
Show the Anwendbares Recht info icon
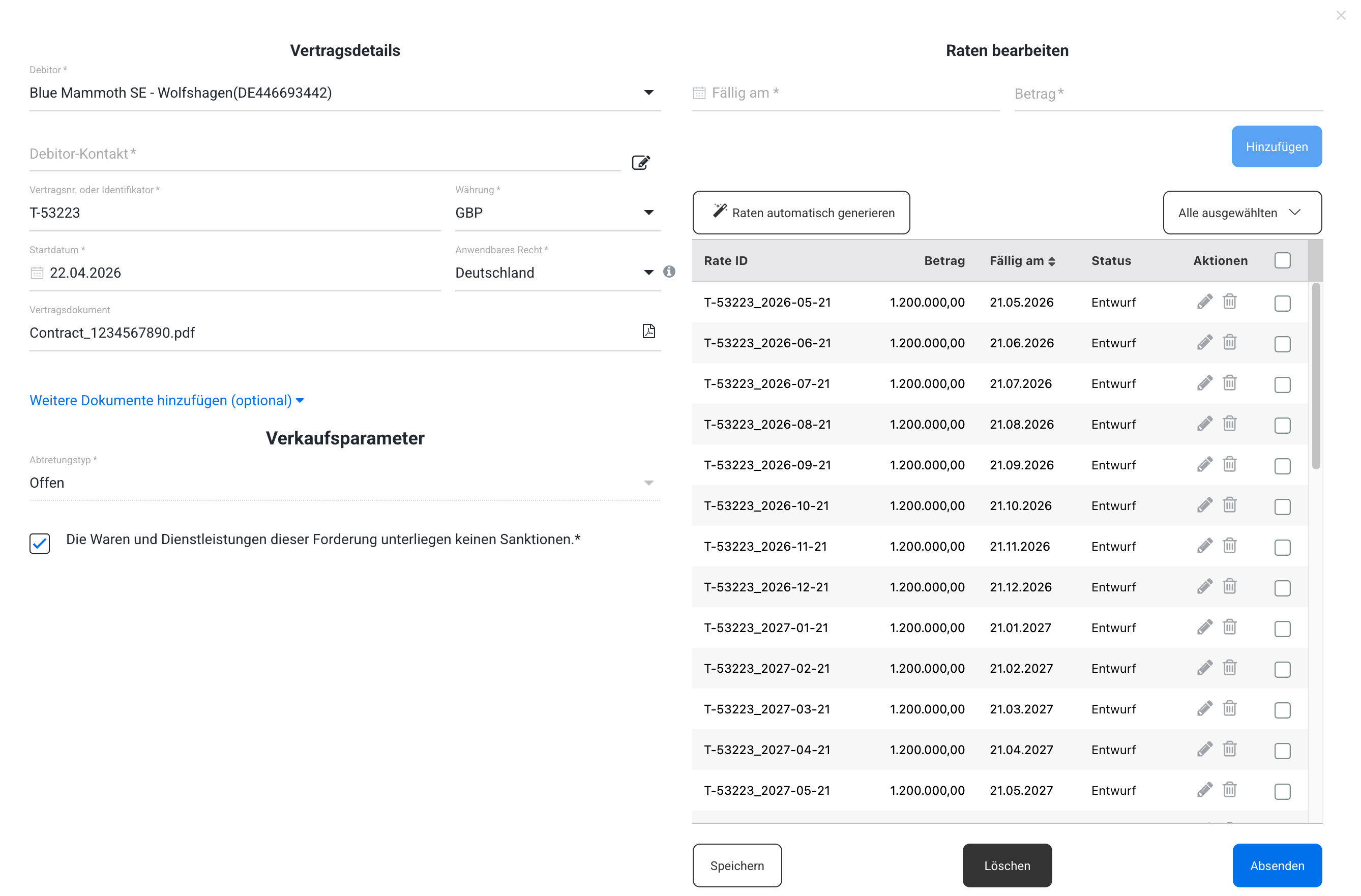(x=669, y=272)
